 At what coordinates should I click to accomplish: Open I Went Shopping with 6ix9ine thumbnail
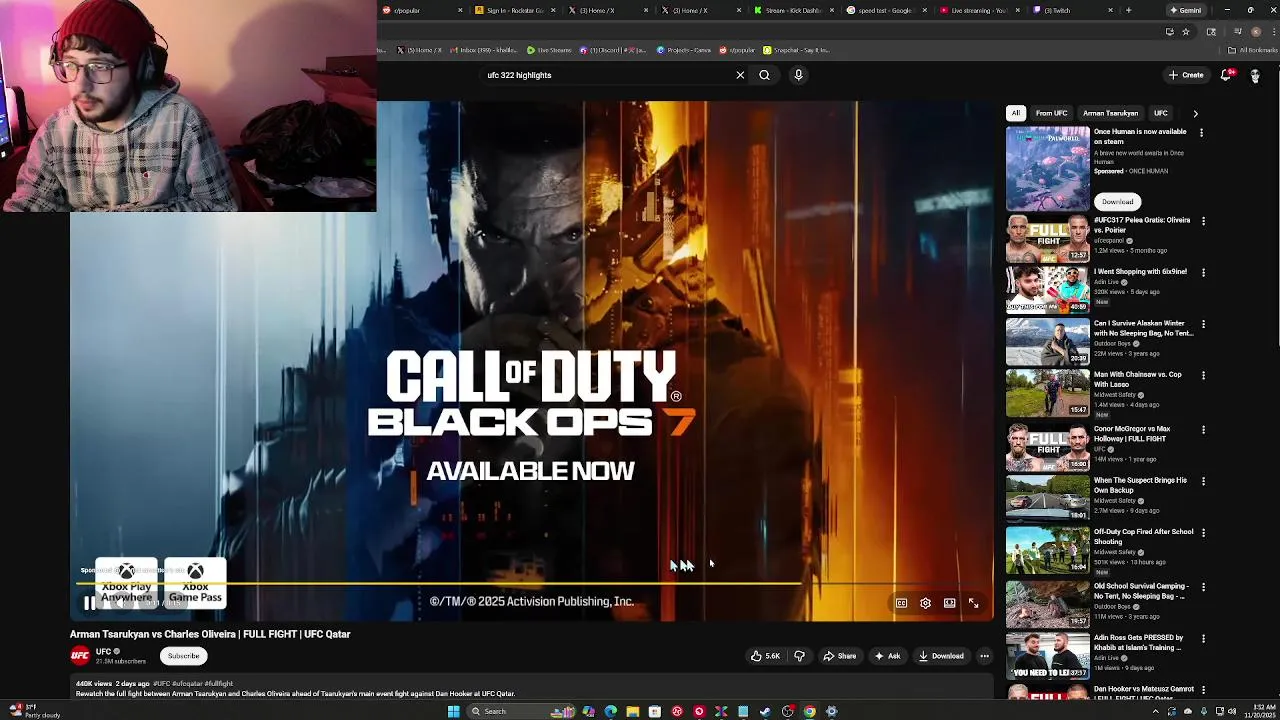click(x=1047, y=290)
